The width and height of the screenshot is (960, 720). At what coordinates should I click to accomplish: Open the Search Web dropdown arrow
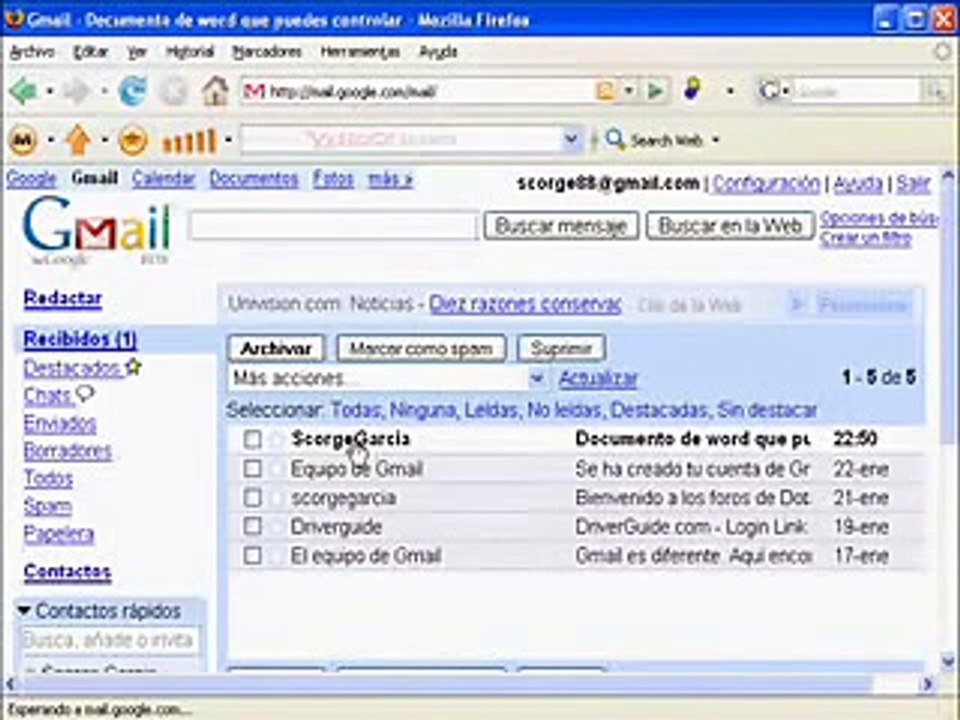tap(715, 140)
